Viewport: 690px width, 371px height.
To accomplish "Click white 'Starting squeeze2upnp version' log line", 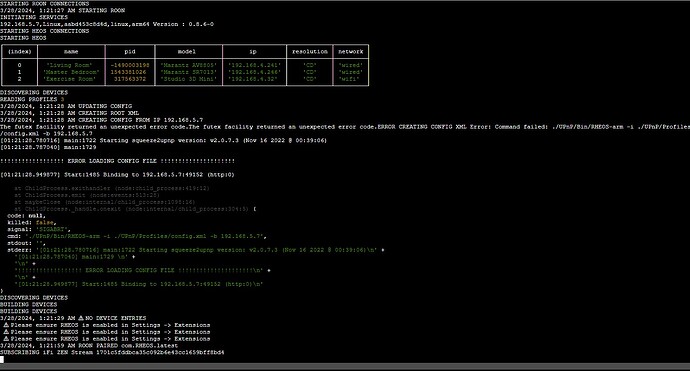I will click(x=163, y=140).
